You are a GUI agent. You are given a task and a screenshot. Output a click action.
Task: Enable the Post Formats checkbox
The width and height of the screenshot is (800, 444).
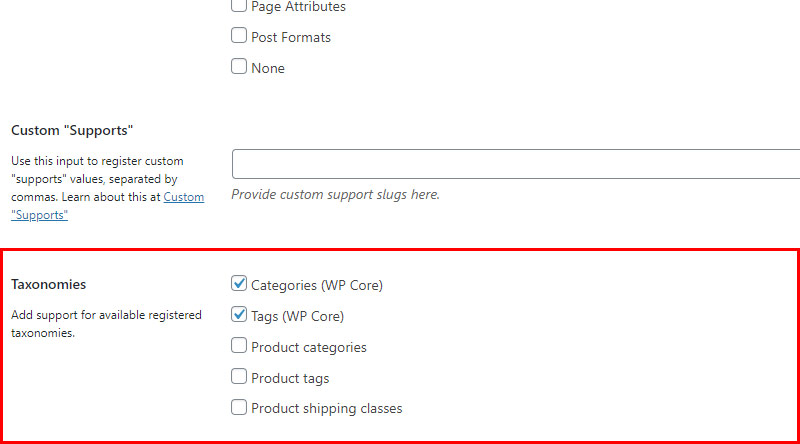(x=239, y=35)
